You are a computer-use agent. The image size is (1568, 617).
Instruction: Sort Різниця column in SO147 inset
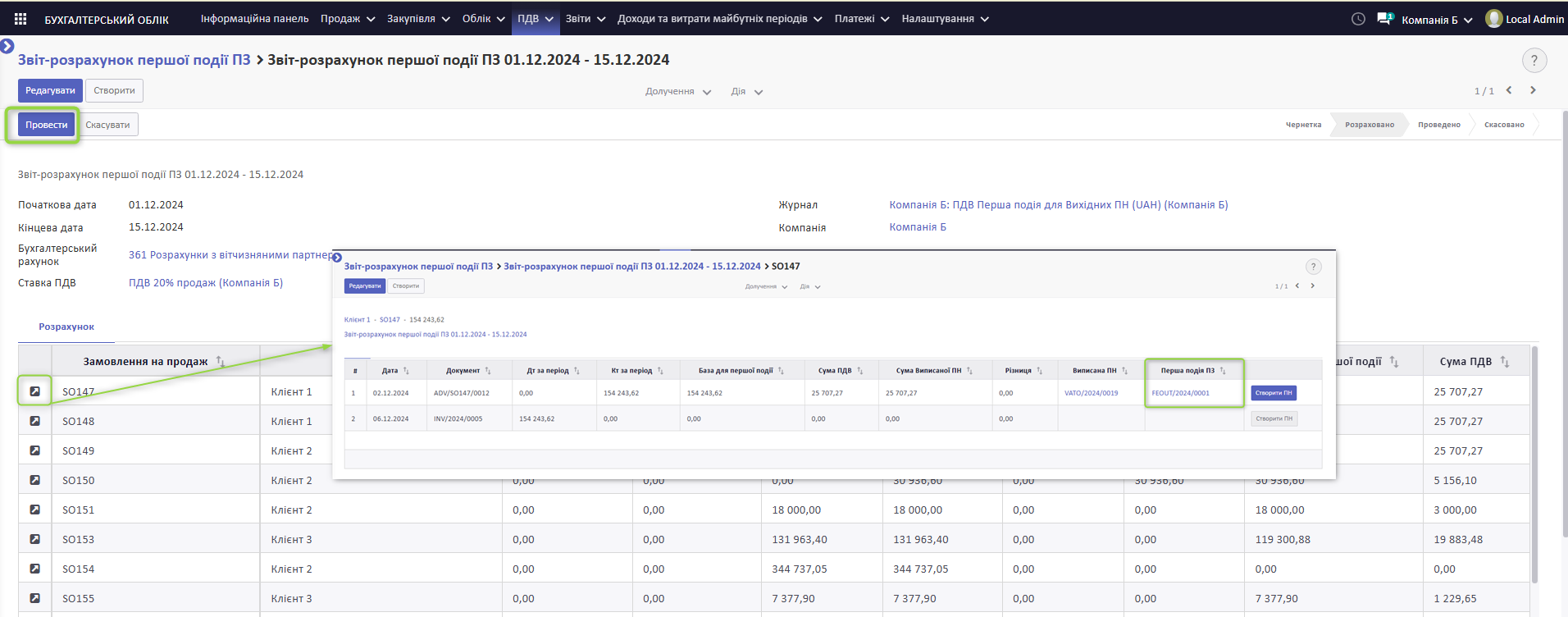coord(1039,371)
